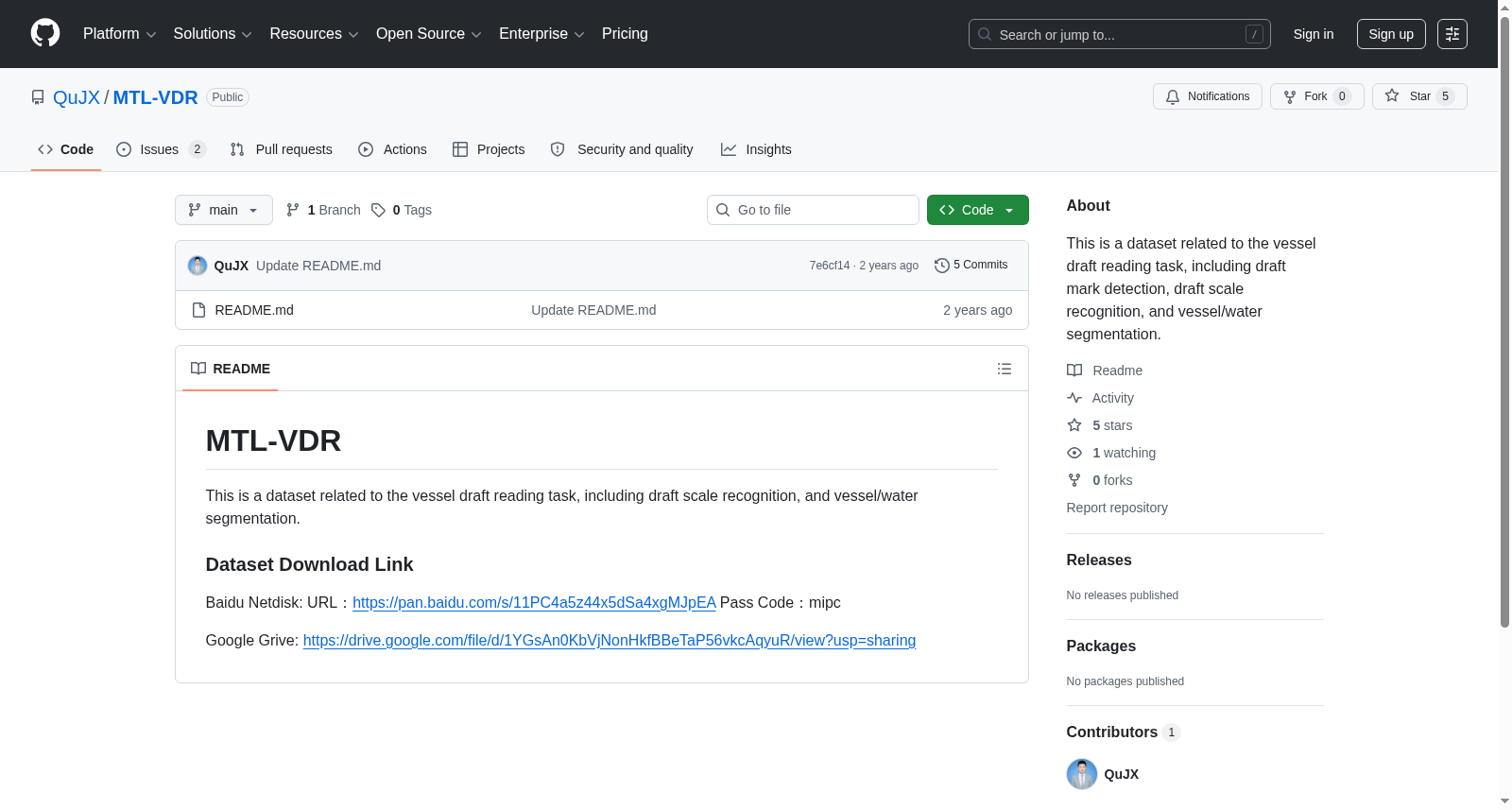Click the Notifications button
The image size is (1512, 810).
tap(1208, 96)
